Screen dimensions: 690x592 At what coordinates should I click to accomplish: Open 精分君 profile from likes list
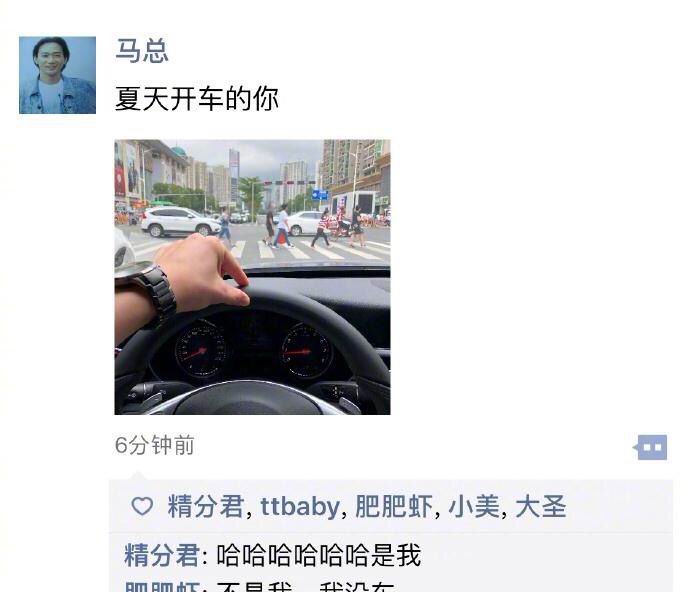(x=206, y=507)
